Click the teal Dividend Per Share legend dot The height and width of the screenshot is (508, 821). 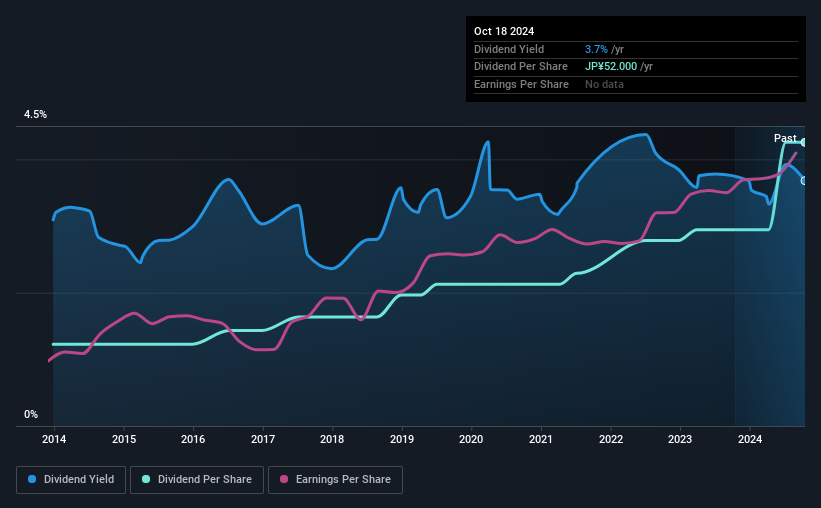(x=146, y=479)
